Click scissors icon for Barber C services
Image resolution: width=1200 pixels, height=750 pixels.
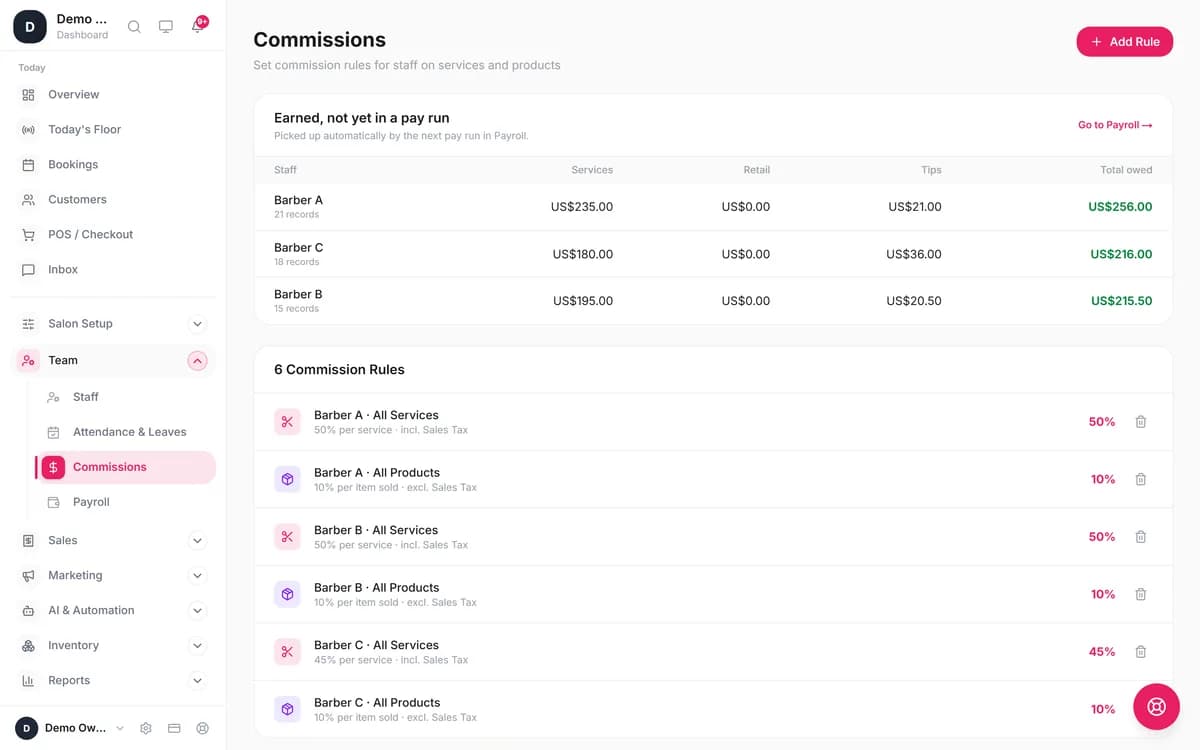pyautogui.click(x=287, y=652)
